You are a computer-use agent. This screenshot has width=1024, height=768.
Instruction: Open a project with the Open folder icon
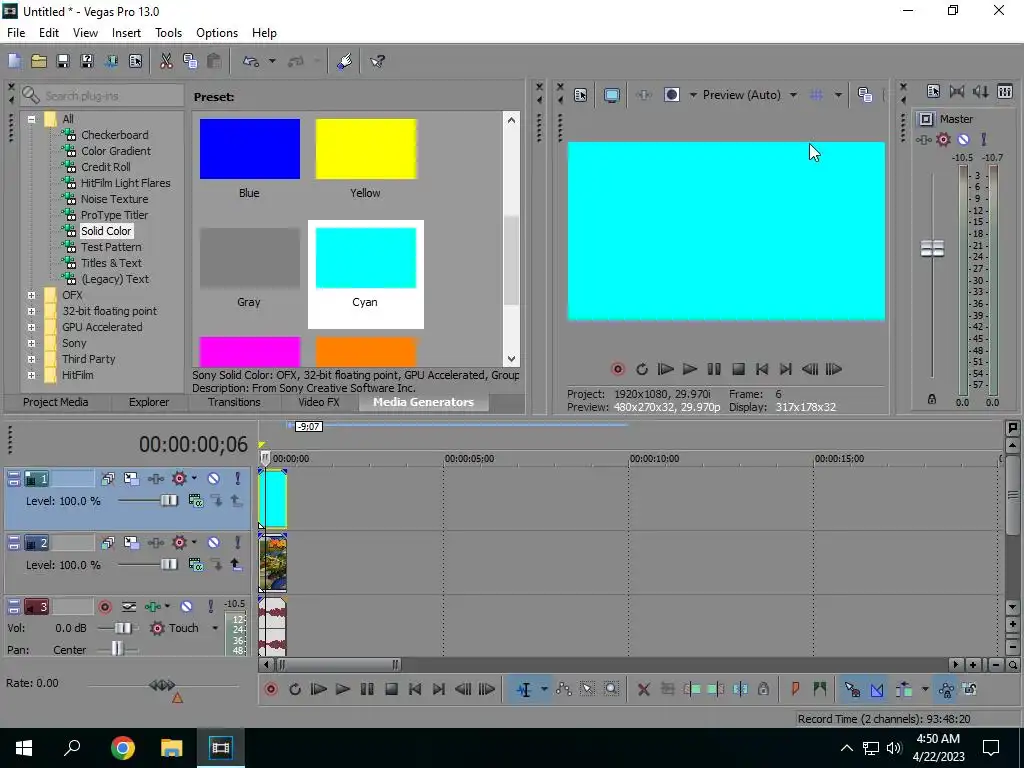[39, 61]
